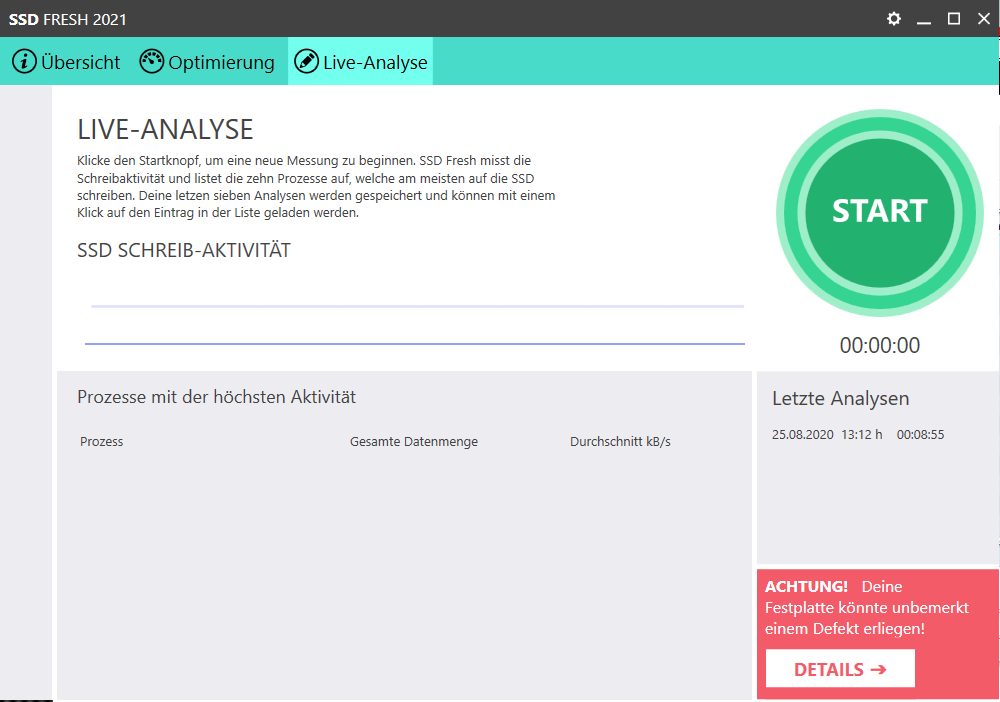The image size is (1000, 702).
Task: Click the info icon beside Übersicht
Action: (x=24, y=62)
